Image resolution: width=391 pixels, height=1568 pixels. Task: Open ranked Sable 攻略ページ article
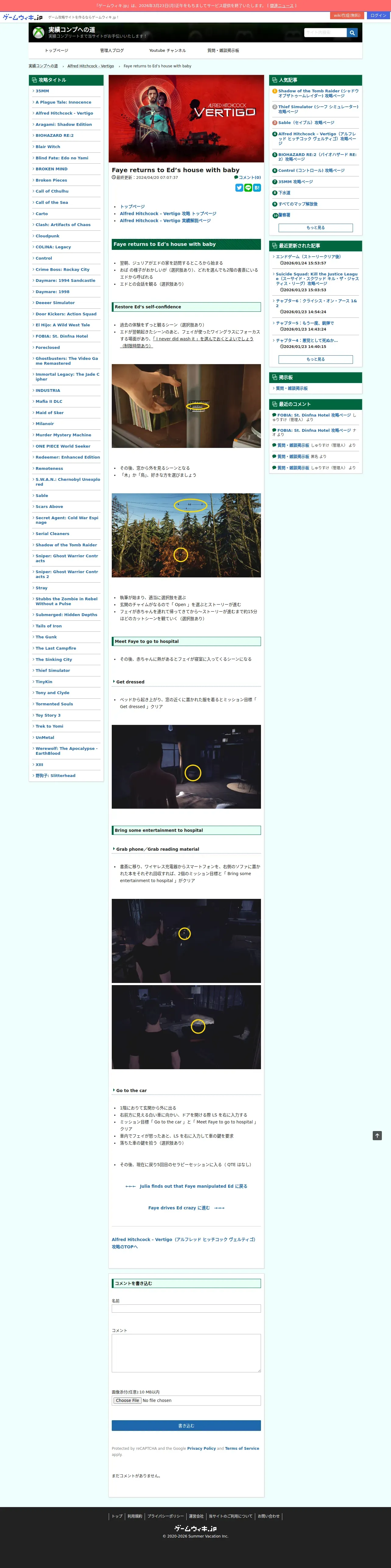(x=306, y=122)
